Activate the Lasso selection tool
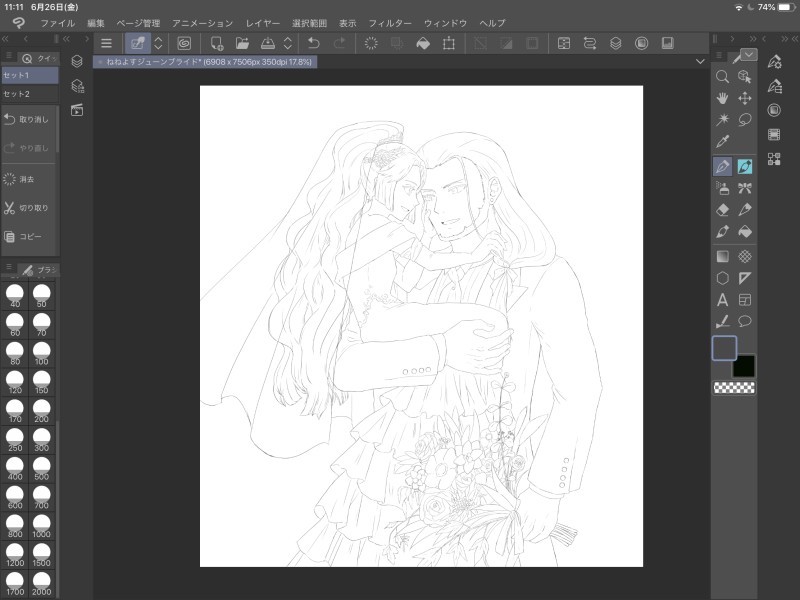Image resolution: width=800 pixels, height=600 pixels. click(x=745, y=120)
